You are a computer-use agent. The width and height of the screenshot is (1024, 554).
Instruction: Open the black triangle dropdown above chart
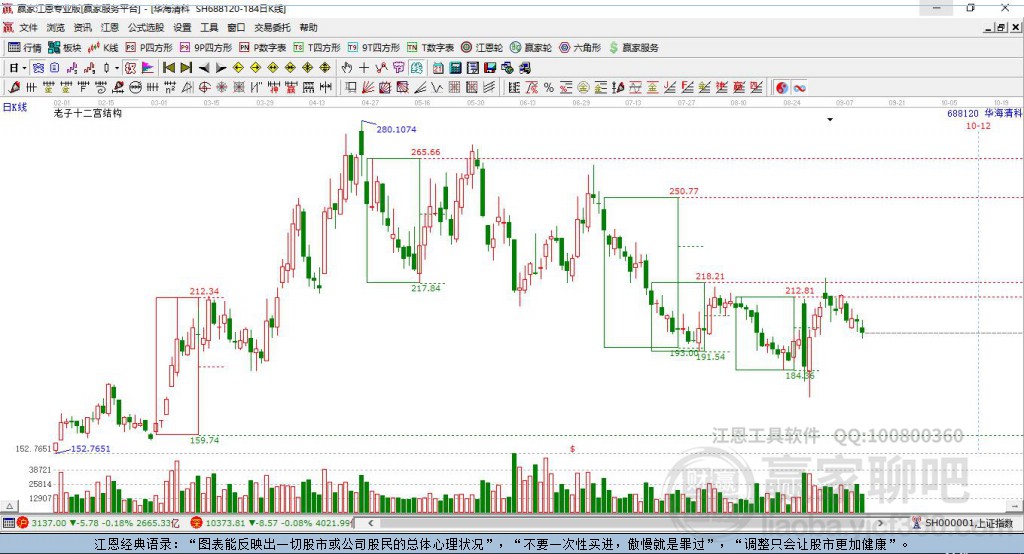(830, 120)
